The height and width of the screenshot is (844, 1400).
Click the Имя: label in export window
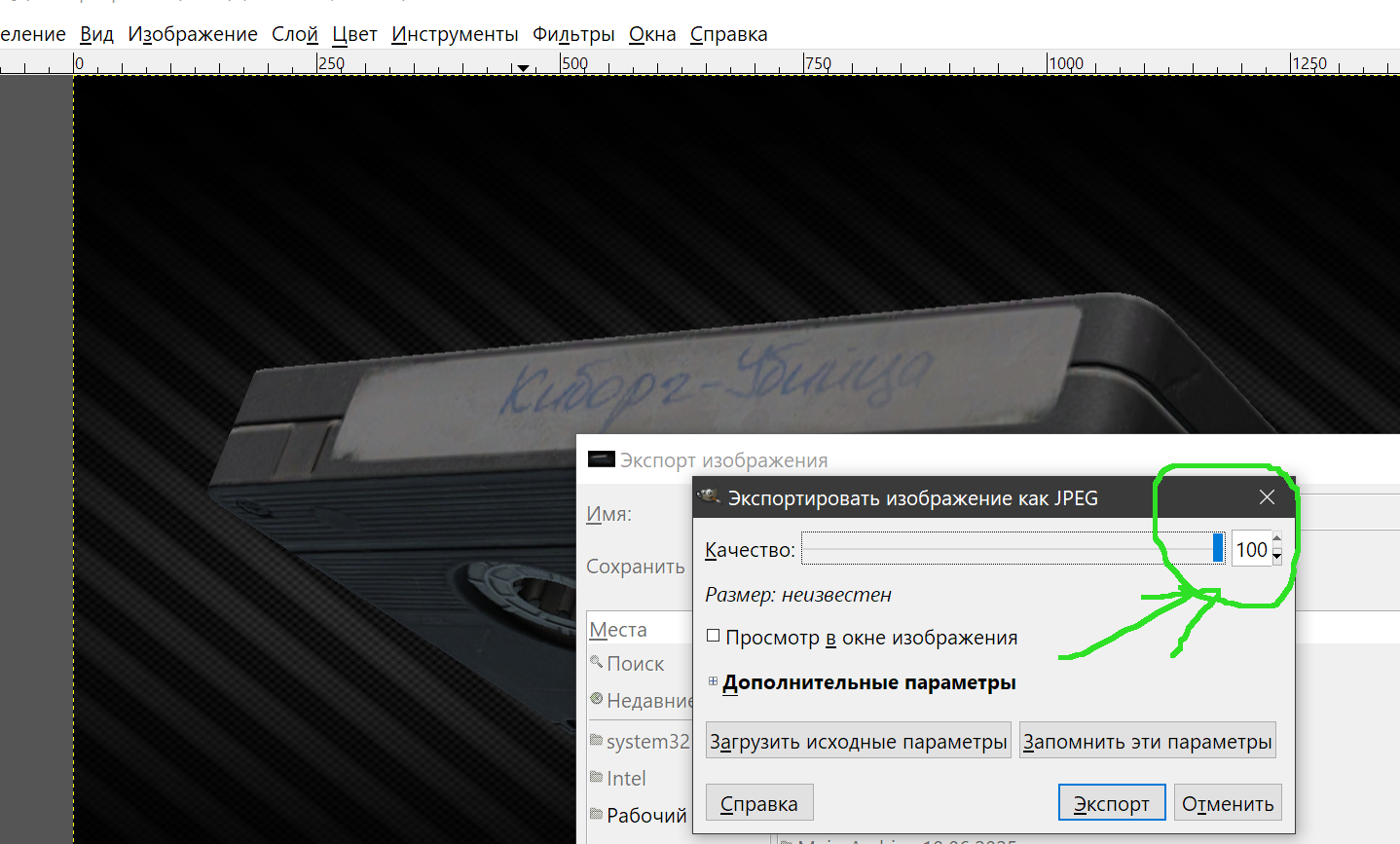coord(608,514)
